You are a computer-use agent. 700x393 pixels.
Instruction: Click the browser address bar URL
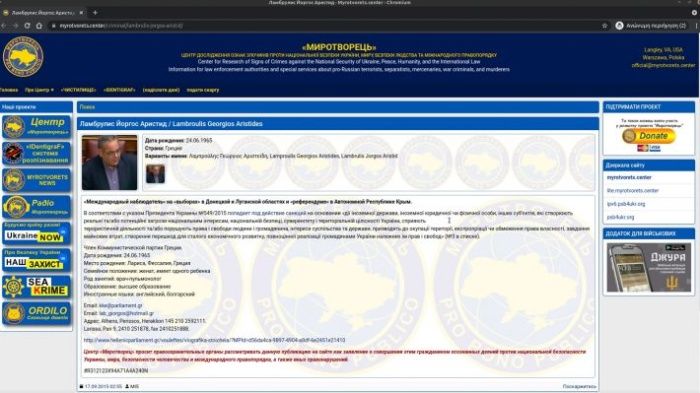point(121,26)
